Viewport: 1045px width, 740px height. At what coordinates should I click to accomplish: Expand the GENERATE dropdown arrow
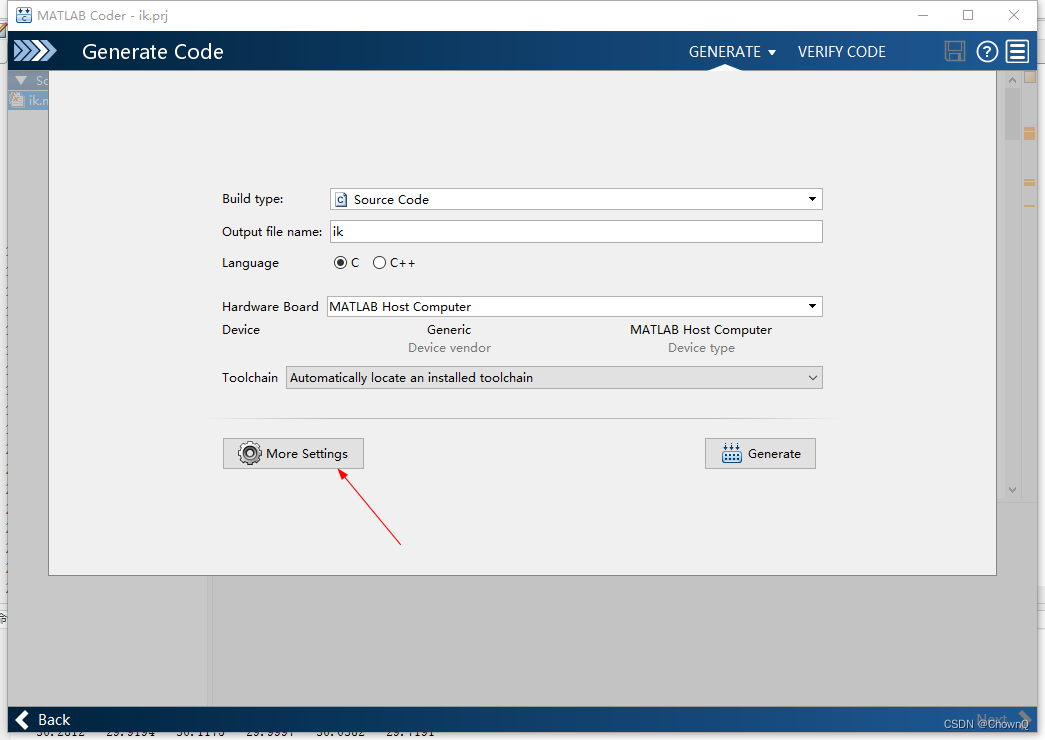coord(772,52)
